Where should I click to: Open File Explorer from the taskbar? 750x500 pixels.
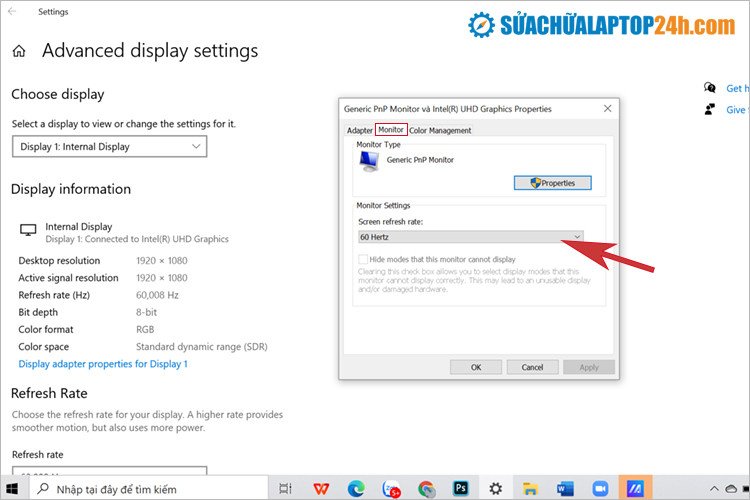tap(530, 489)
